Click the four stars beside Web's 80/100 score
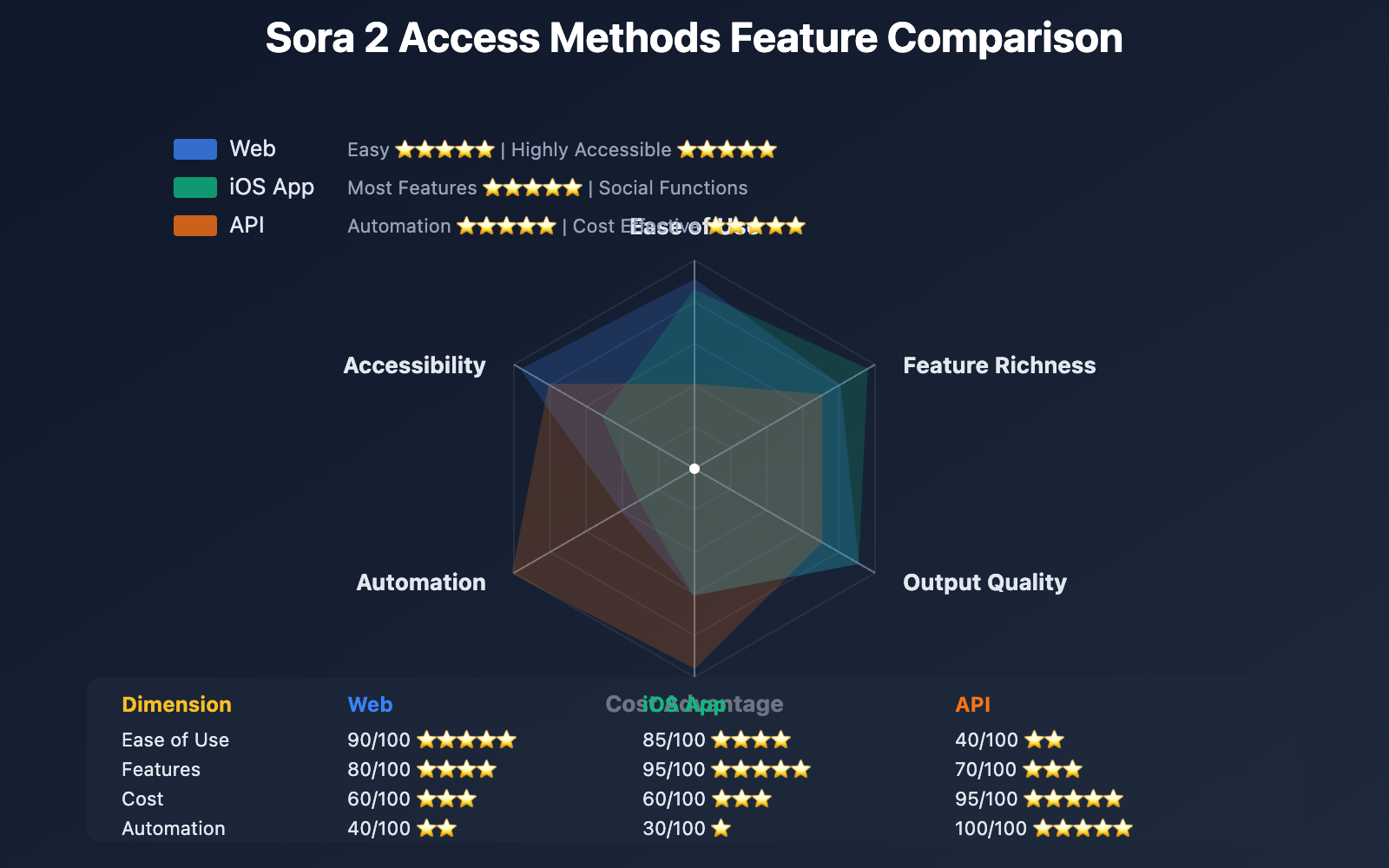 pos(457,769)
